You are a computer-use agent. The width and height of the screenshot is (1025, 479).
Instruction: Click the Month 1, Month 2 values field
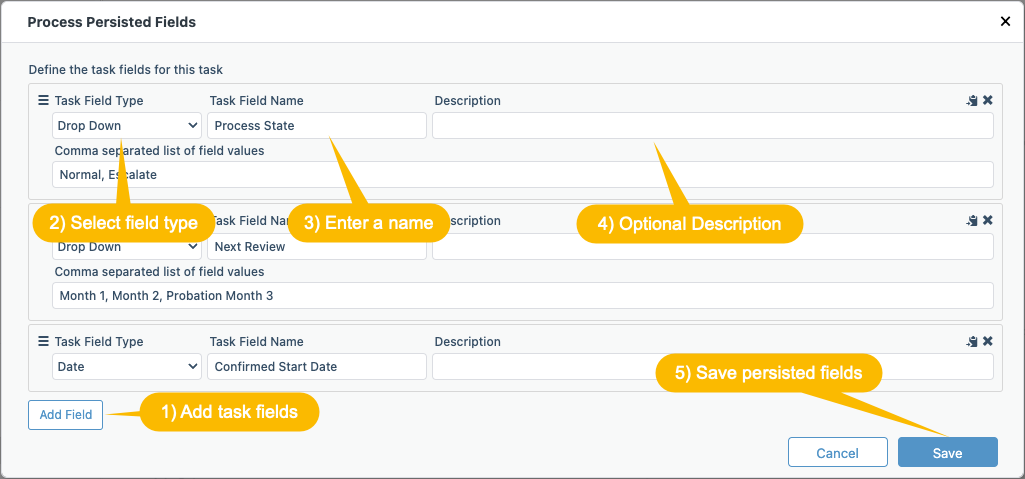tap(523, 295)
